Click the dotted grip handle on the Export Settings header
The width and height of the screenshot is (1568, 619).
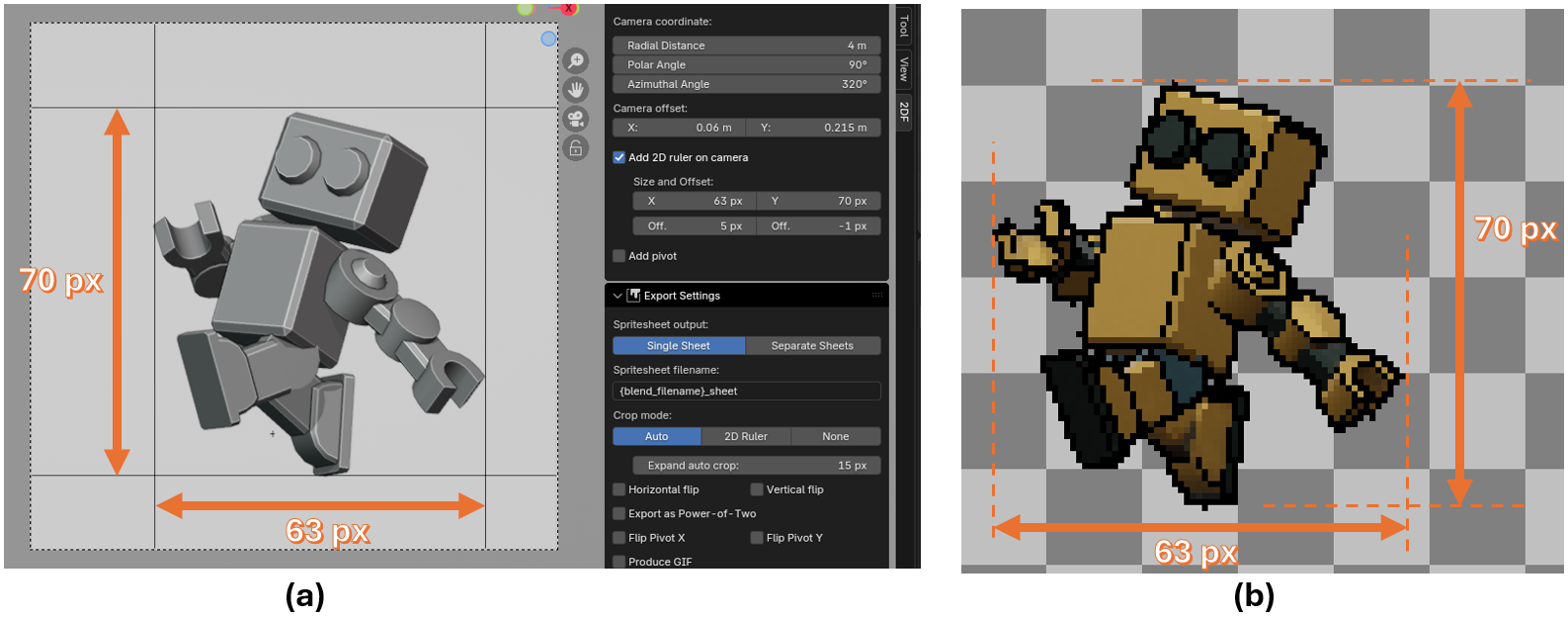point(876,296)
